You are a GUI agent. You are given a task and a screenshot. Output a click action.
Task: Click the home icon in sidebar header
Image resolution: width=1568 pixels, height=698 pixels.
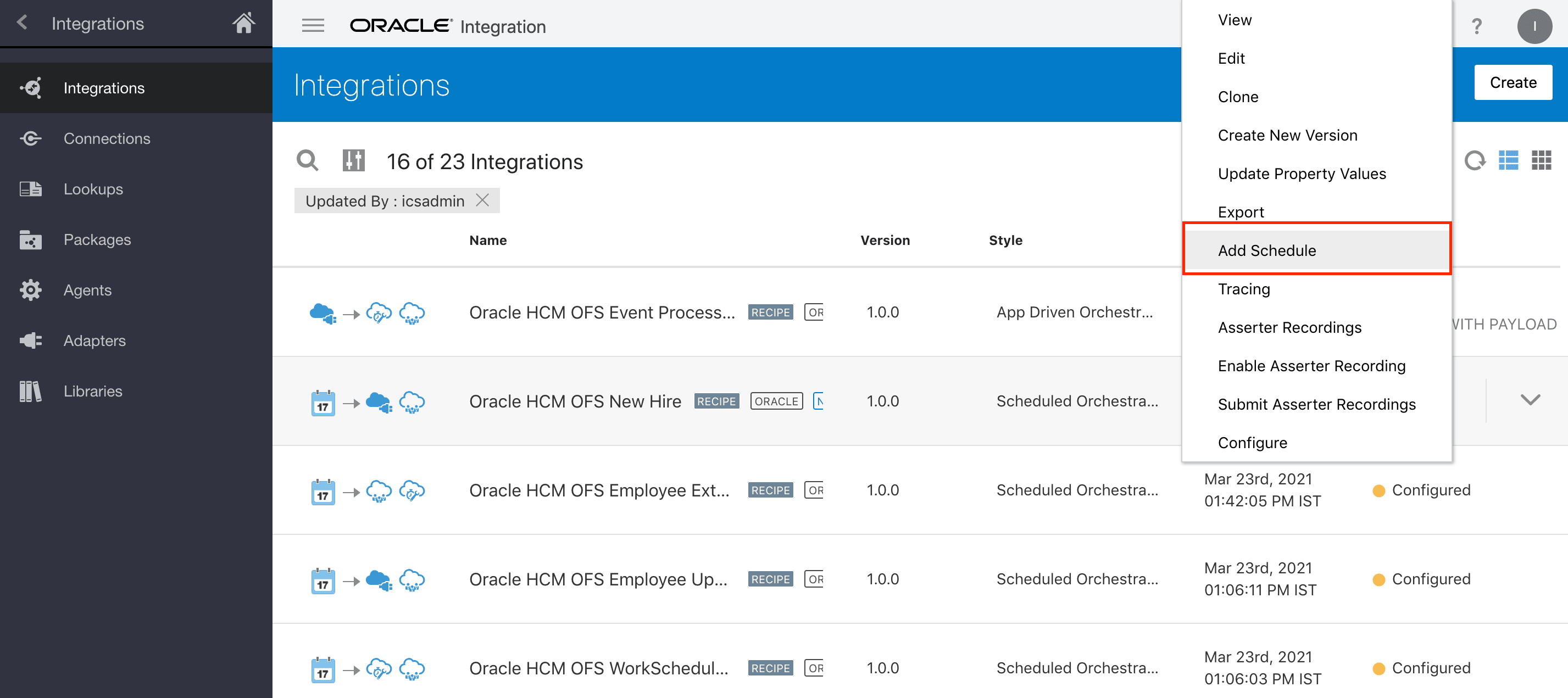(x=243, y=23)
